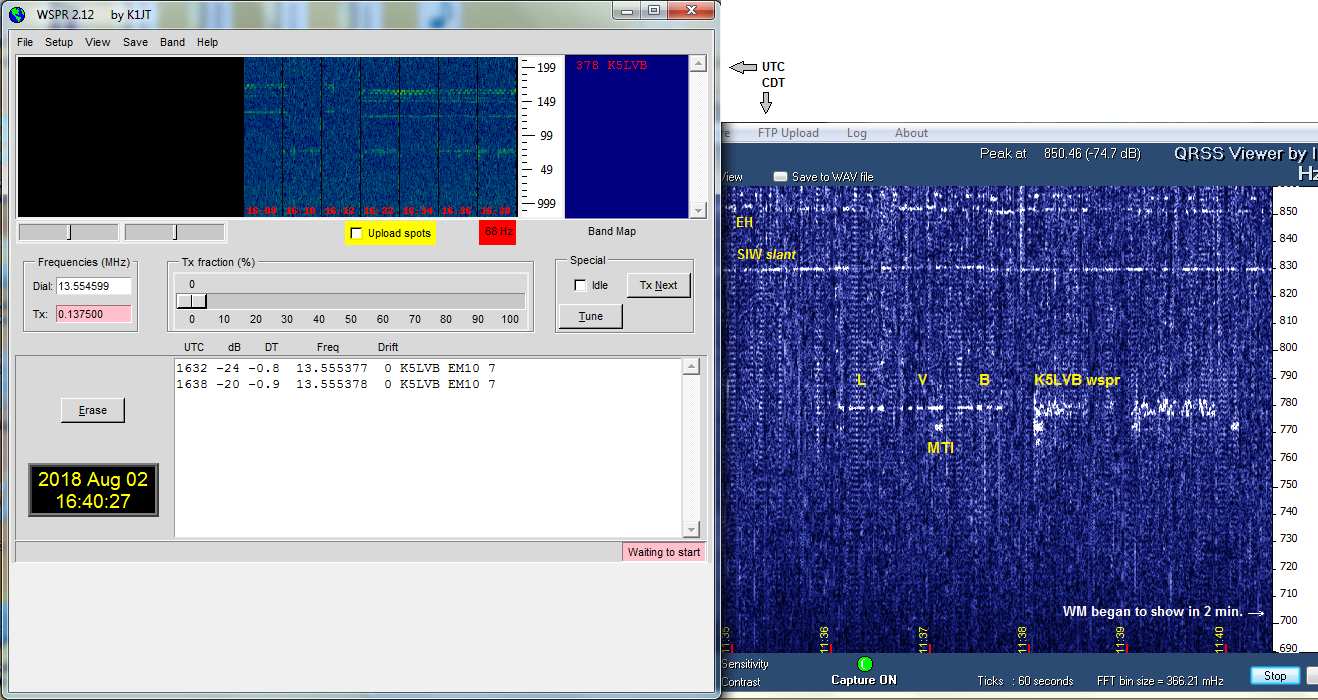This screenshot has width=1318, height=700.
Task: Click the WSPR globe icon in title bar
Action: [x=17, y=13]
